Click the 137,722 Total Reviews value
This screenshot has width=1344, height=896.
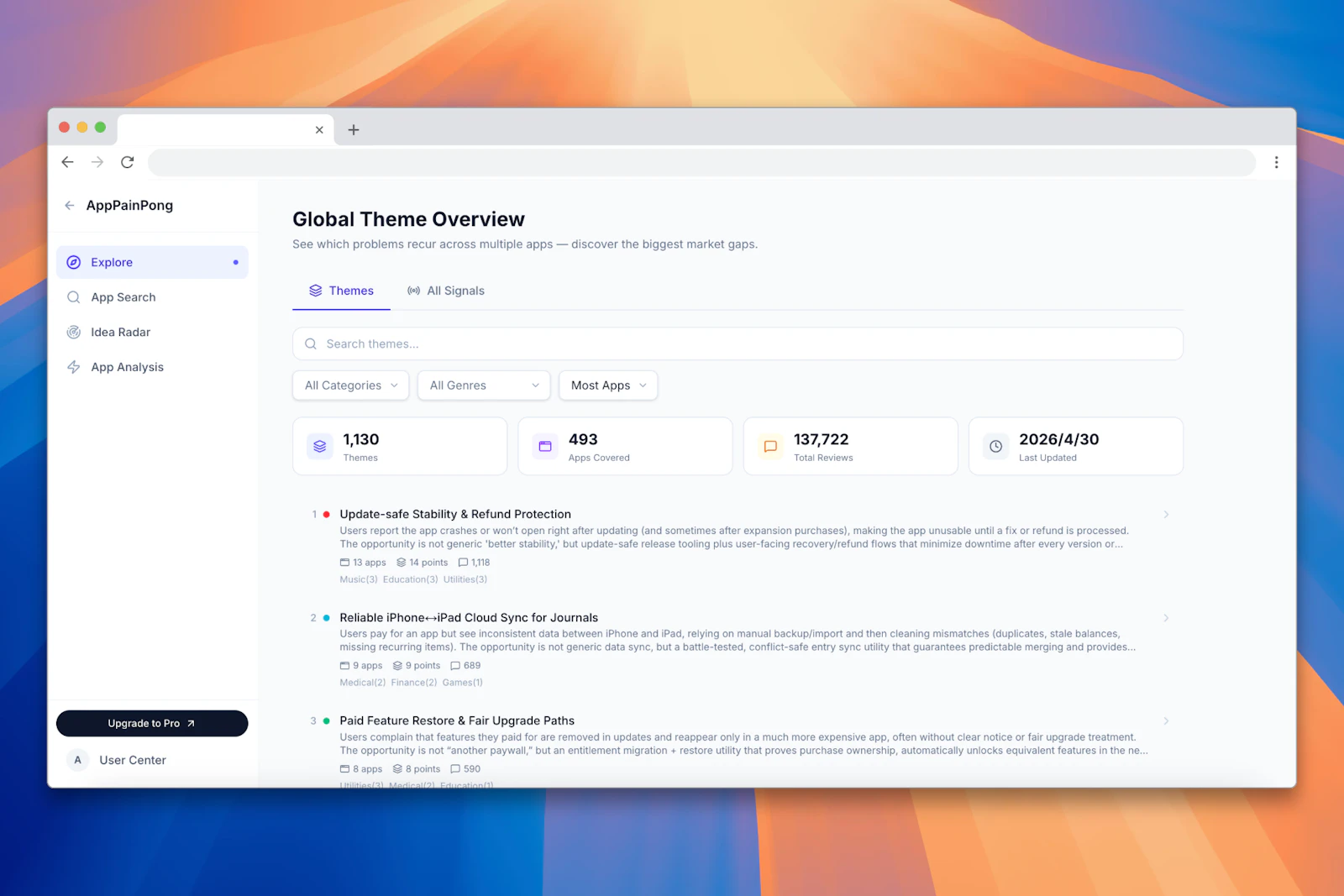click(822, 439)
